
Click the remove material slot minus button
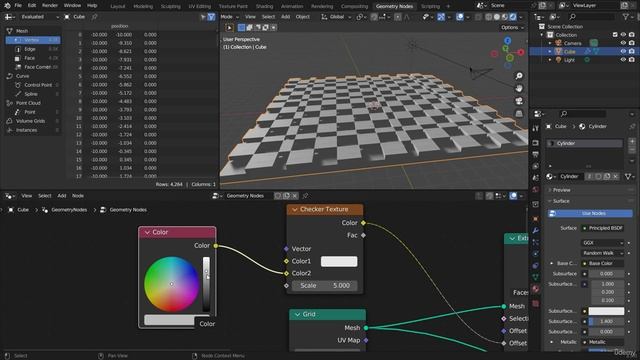[x=632, y=150]
